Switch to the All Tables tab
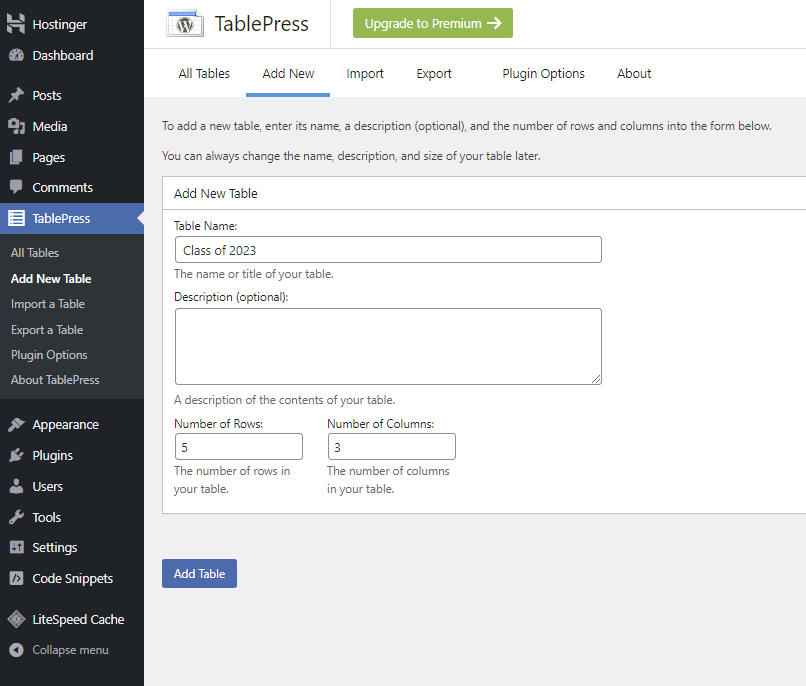The height and width of the screenshot is (686, 806). [x=203, y=73]
